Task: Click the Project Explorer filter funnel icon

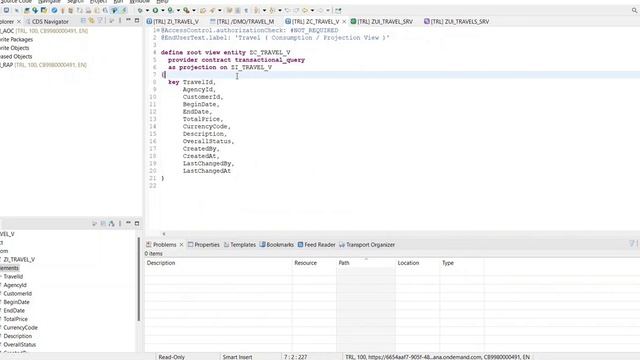Action: (x=100, y=21)
